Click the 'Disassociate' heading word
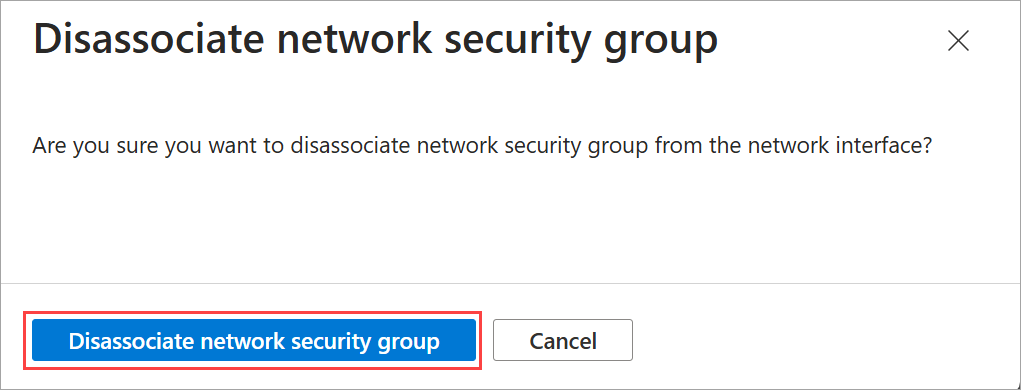 (x=148, y=39)
